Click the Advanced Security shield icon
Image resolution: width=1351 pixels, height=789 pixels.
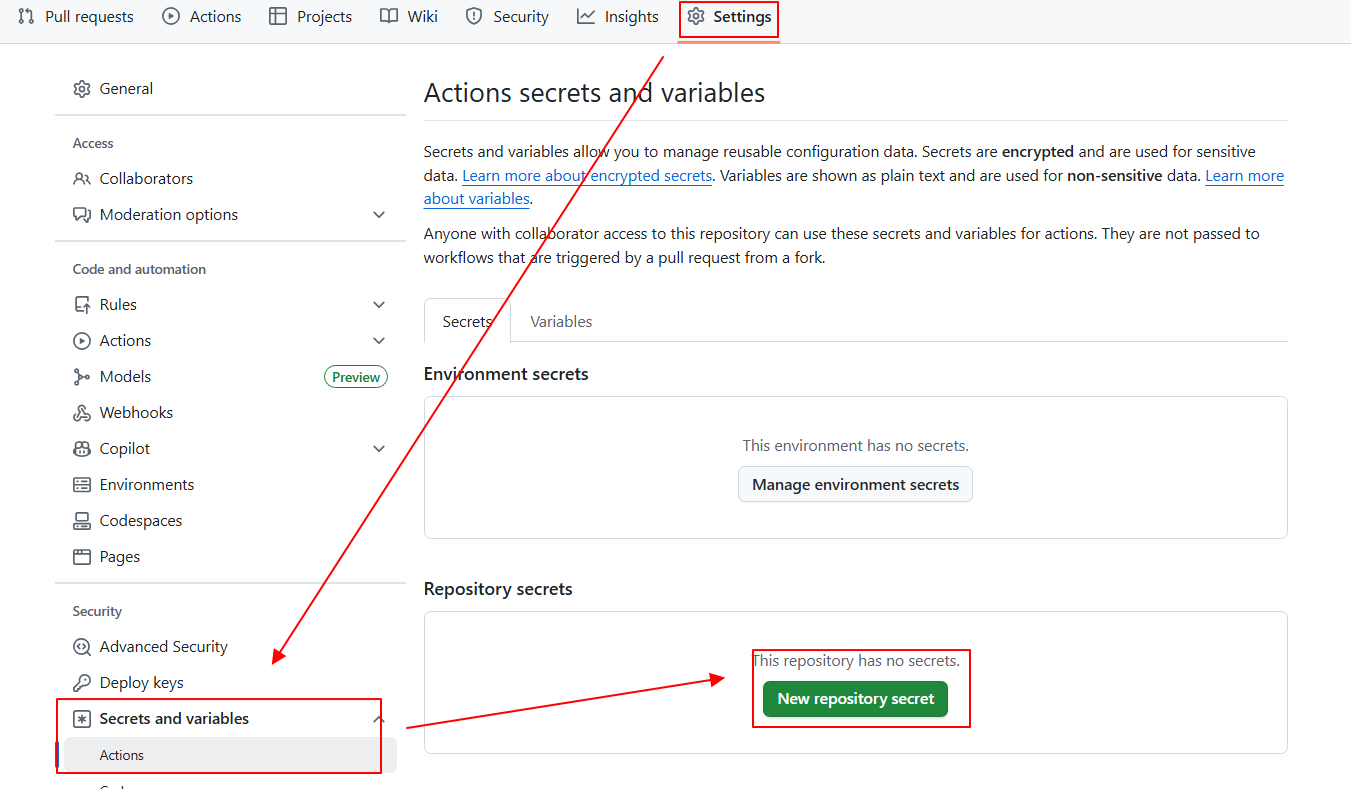pos(82,647)
